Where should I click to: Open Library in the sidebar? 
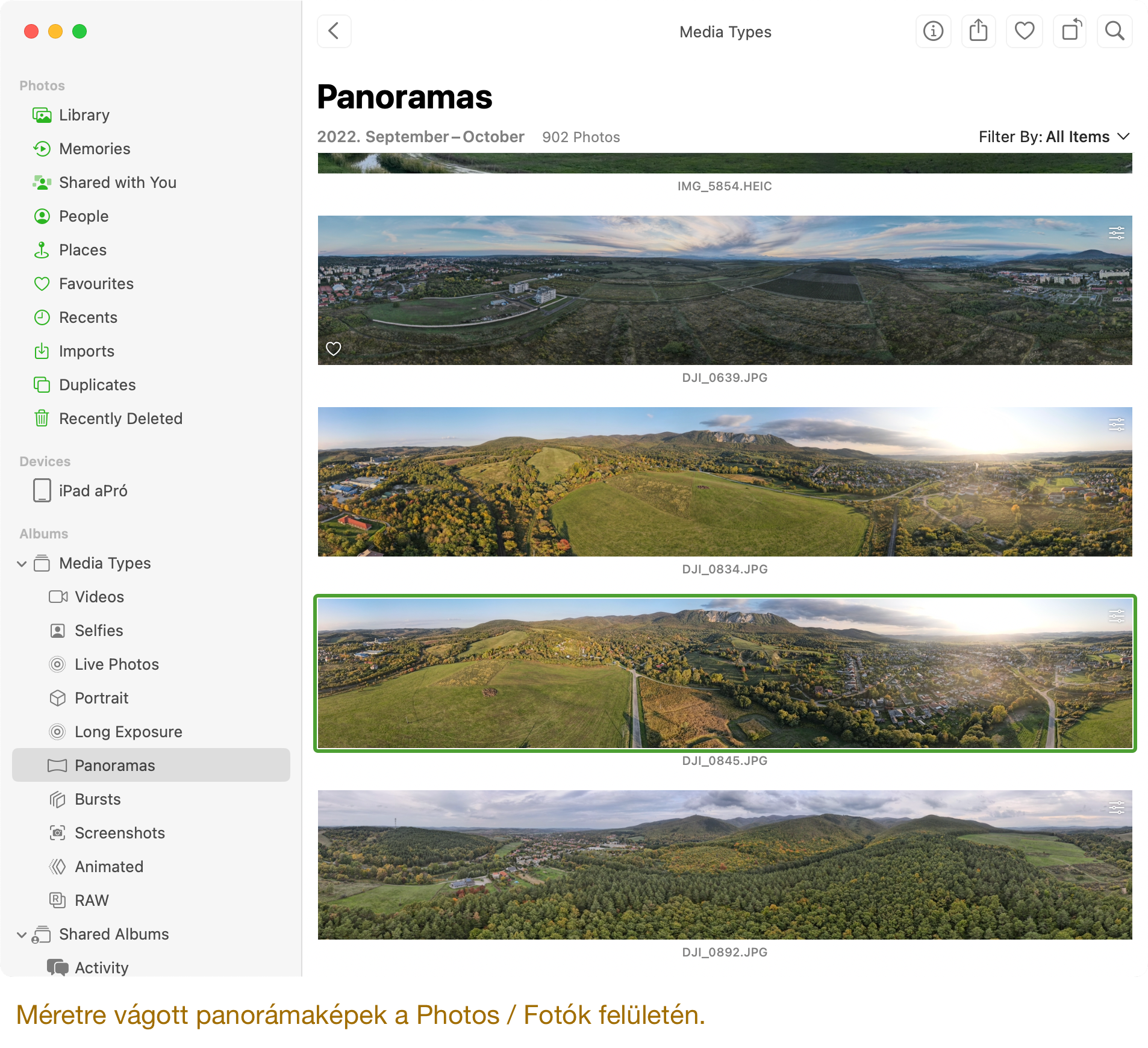click(84, 115)
